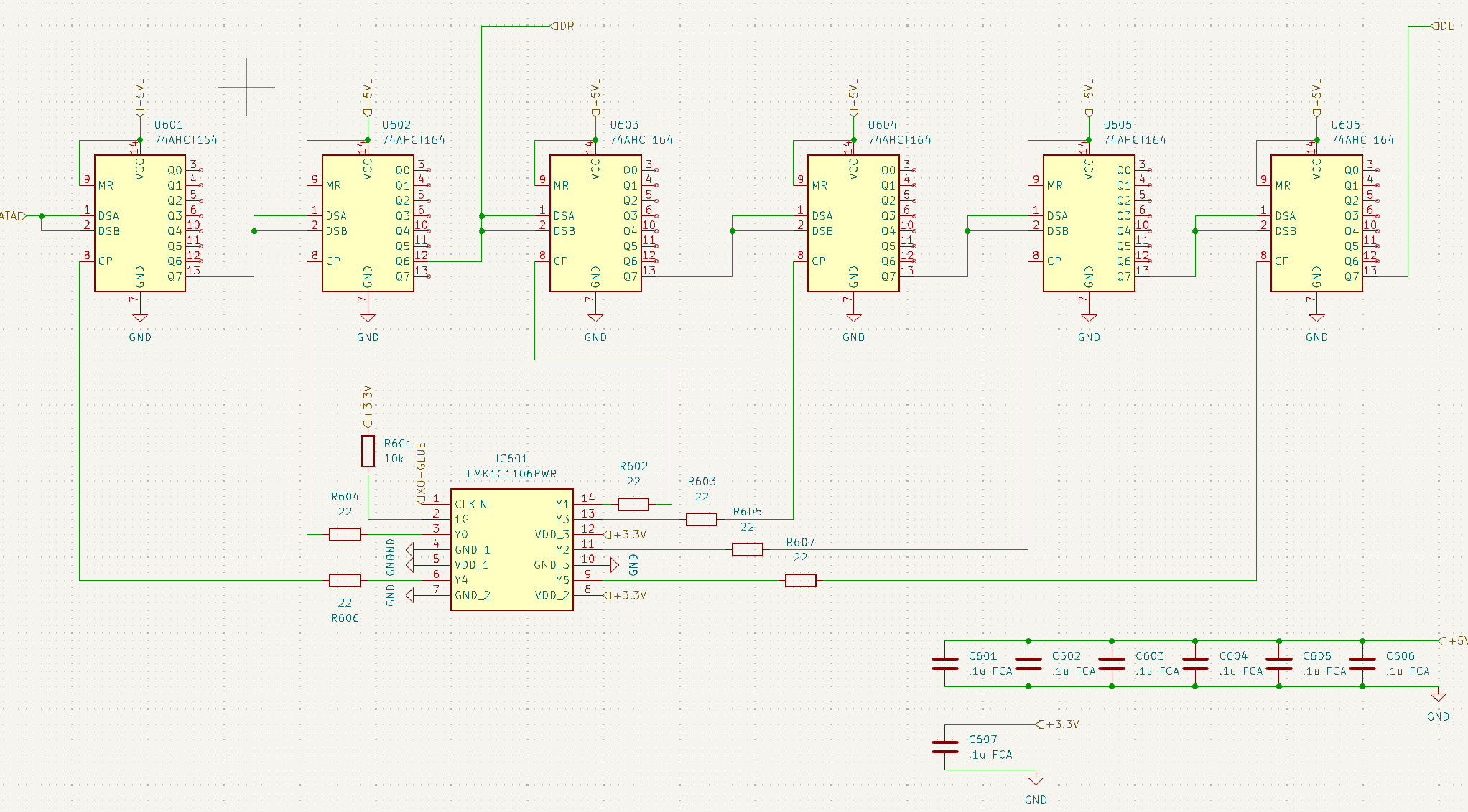The image size is (1468, 812).
Task: Select capacitor symbol C601
Action: 945,663
